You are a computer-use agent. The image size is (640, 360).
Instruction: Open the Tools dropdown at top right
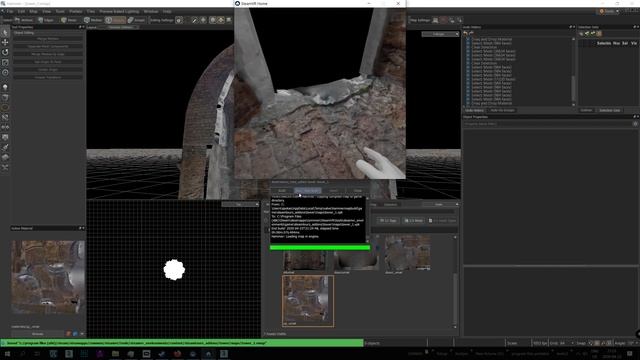click(x=609, y=11)
